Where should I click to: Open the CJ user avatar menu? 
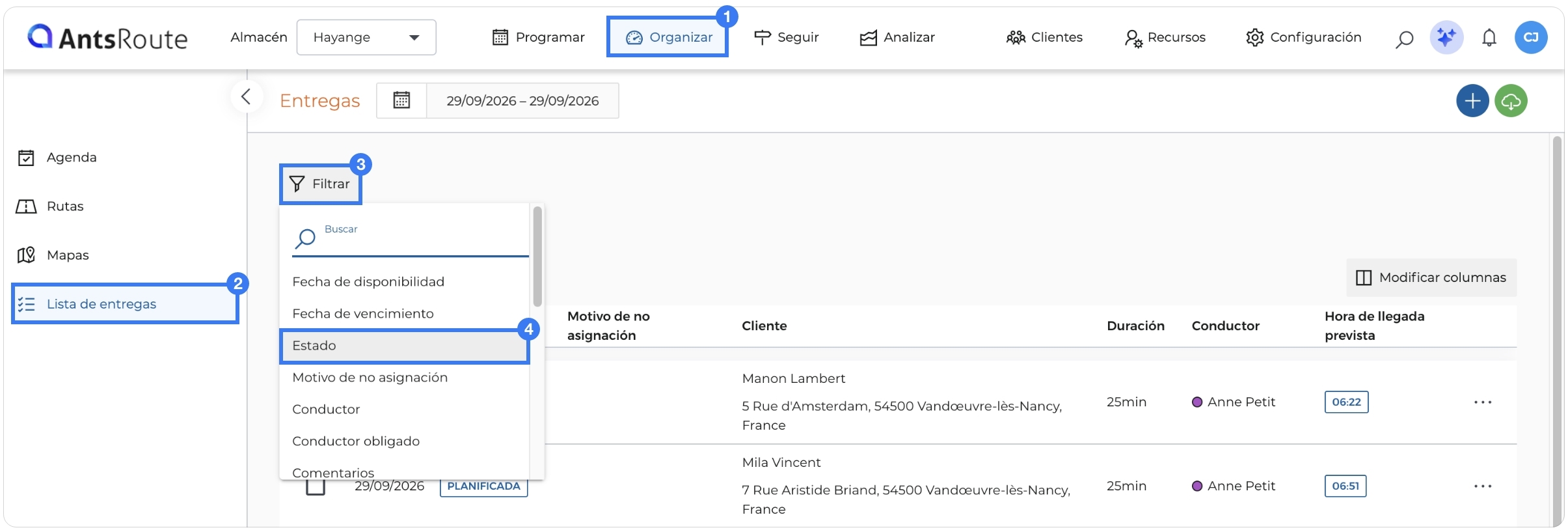pos(1531,37)
